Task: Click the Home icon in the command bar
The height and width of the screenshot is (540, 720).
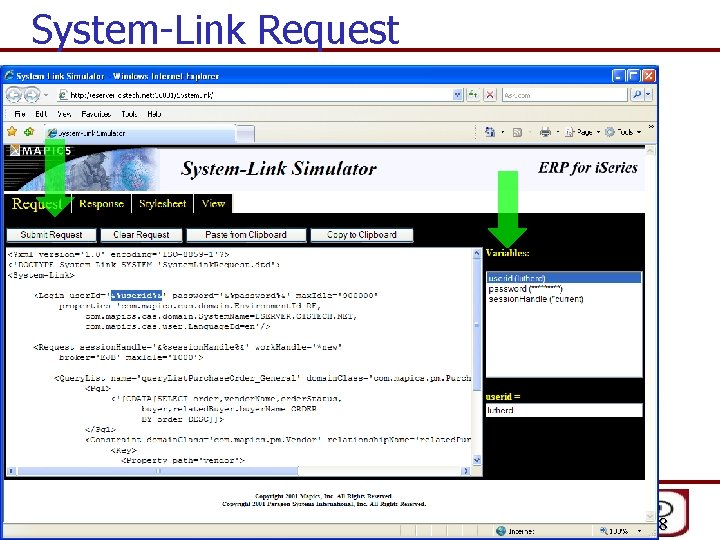Action: tap(490, 132)
